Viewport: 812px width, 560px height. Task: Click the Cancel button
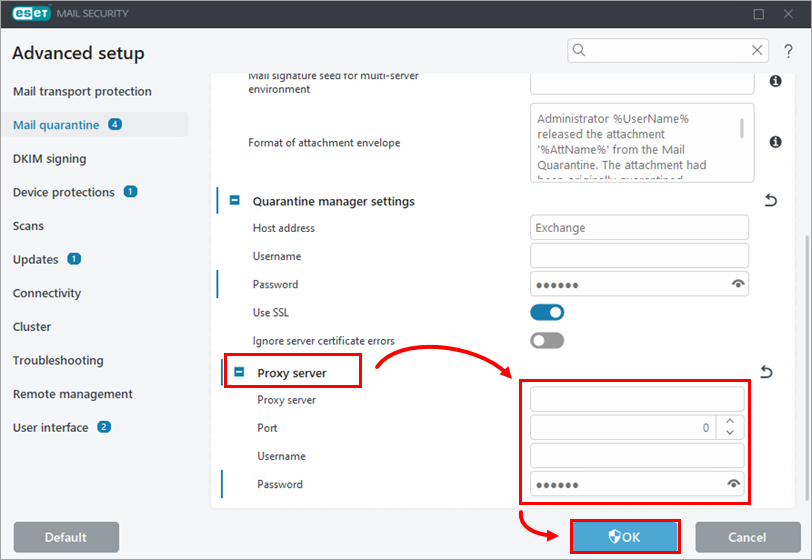coord(747,537)
